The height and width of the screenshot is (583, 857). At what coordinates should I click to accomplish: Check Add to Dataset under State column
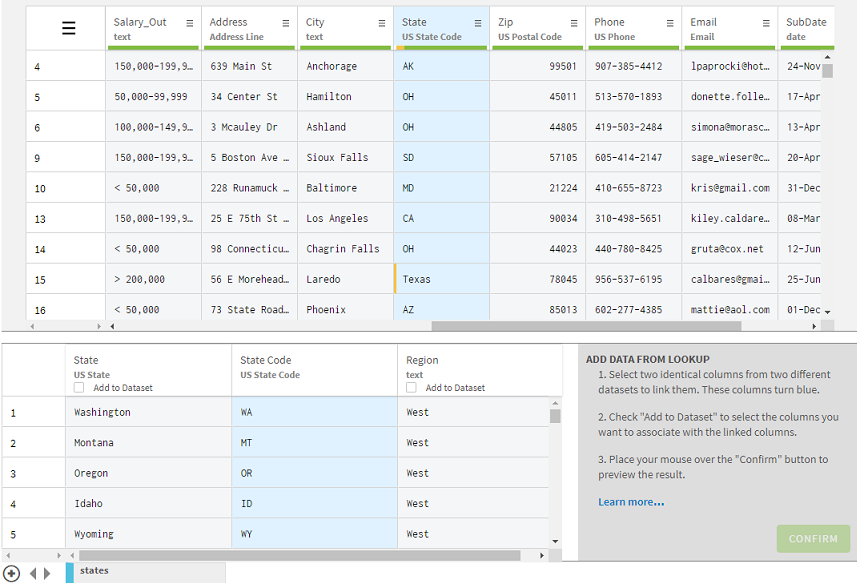coord(79,388)
